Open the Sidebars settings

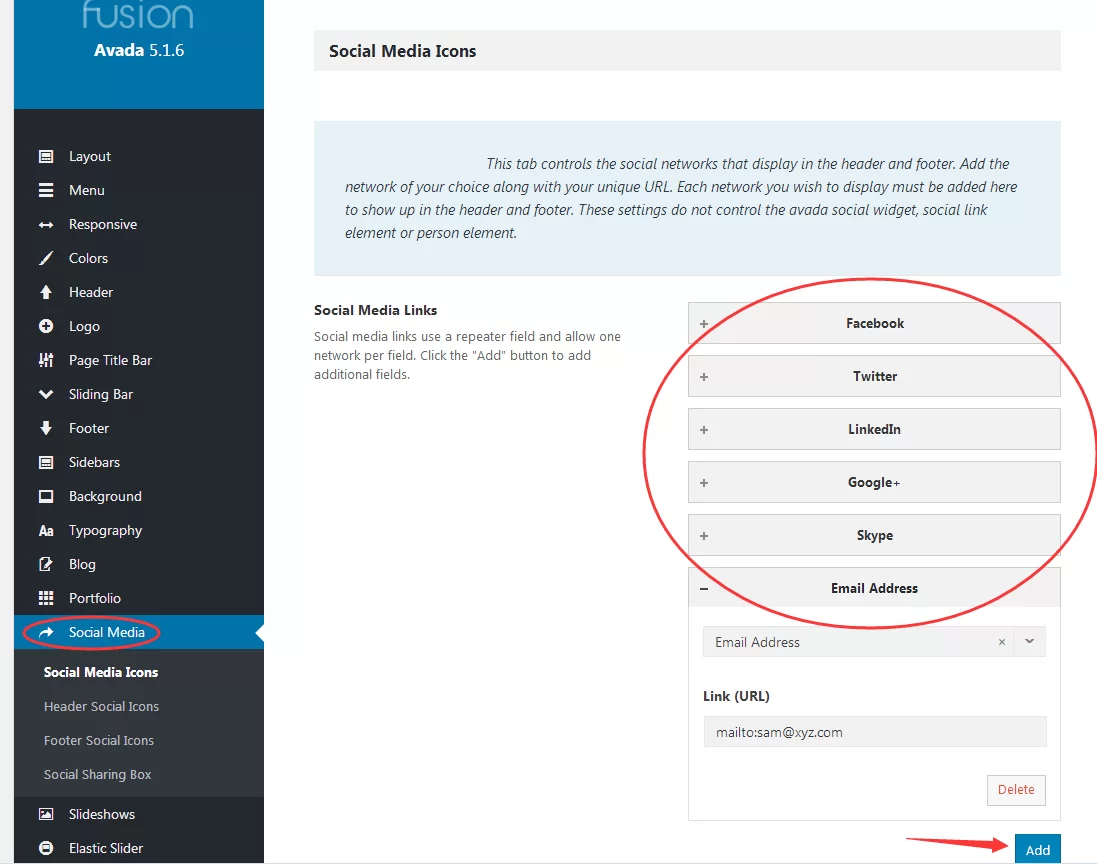pyautogui.click(x=139, y=462)
